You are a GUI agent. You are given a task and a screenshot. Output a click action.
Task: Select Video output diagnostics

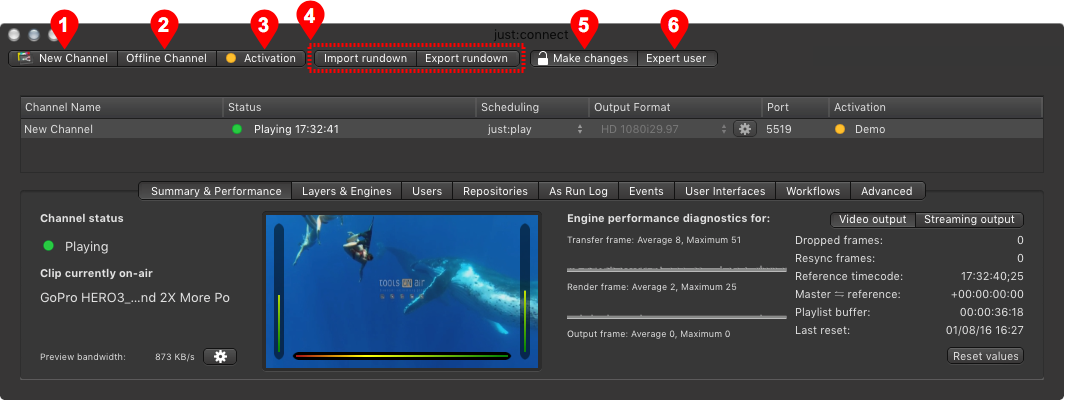click(872, 220)
